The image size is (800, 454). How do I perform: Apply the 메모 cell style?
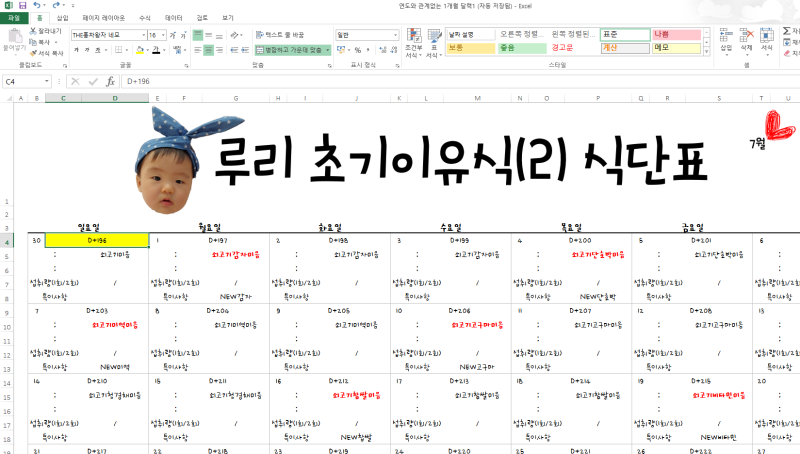click(x=677, y=48)
